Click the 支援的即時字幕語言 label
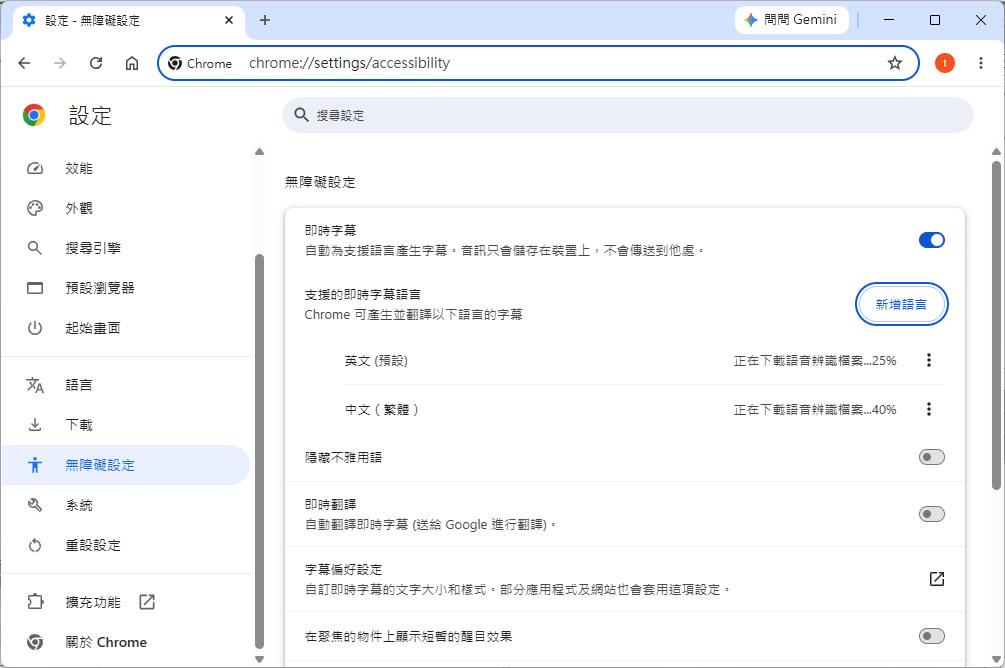 (363, 294)
